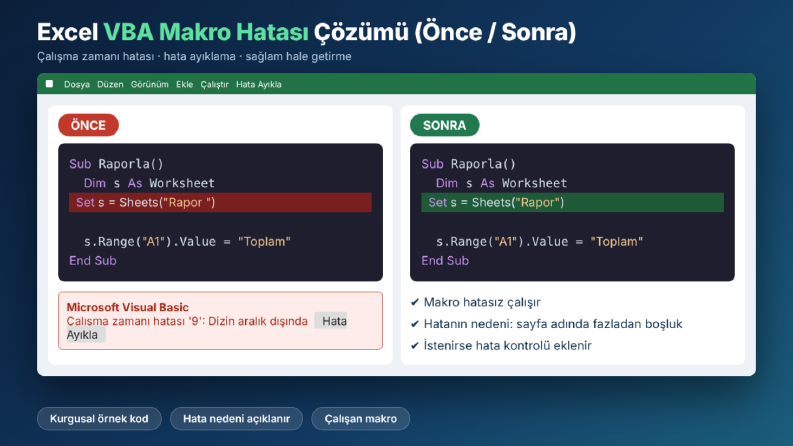Screen dimensions: 793x446
Task: Click the Çalışan makro pill
Action: click(361, 419)
